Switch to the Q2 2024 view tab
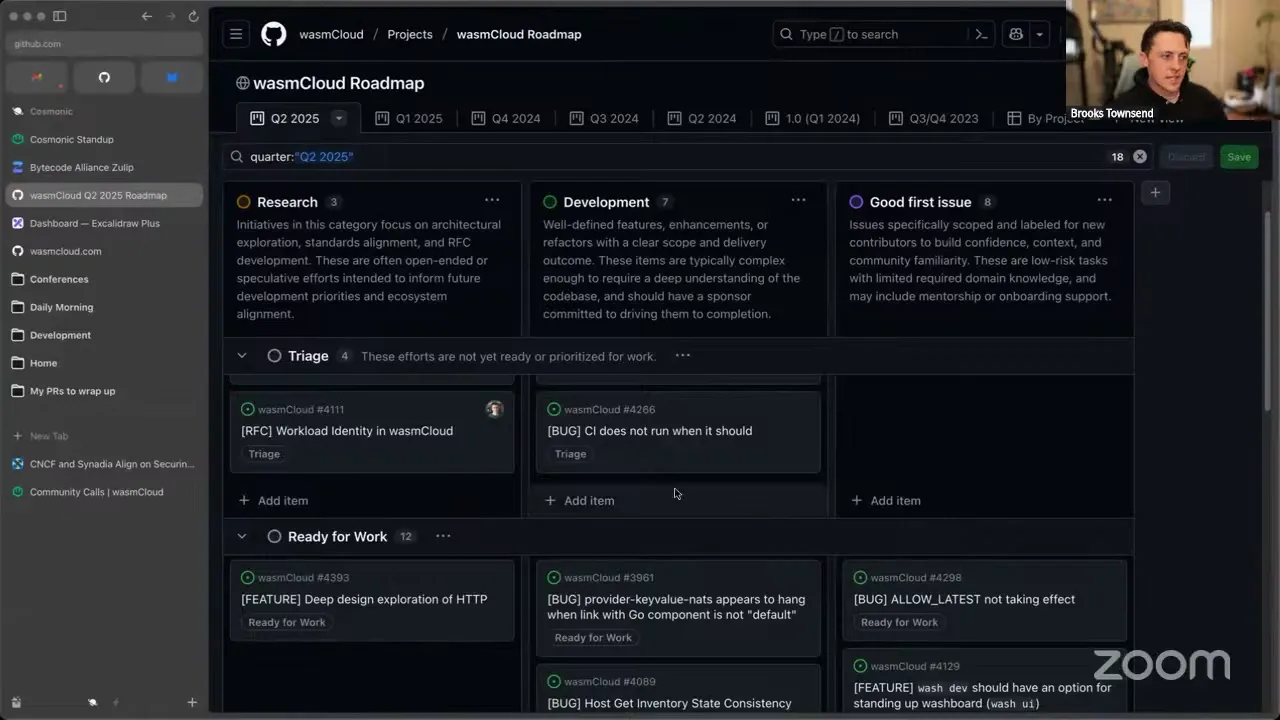Screen dimensions: 1280x720 702,118
